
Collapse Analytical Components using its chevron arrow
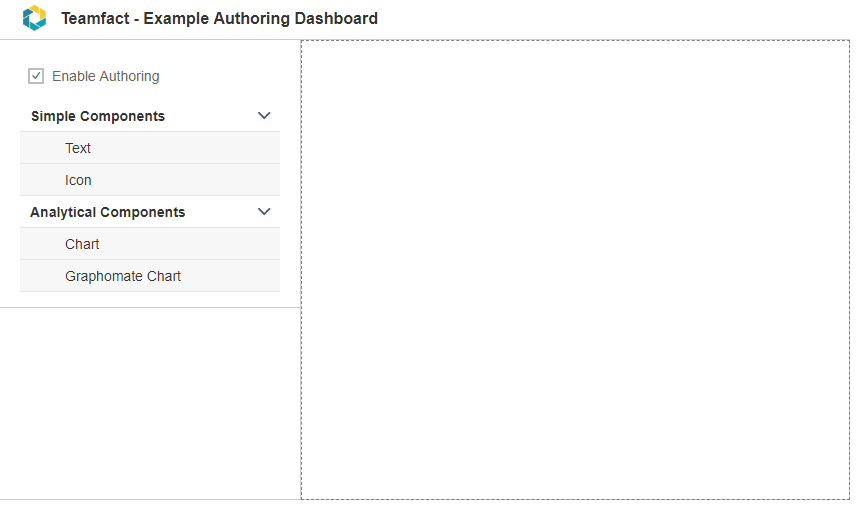pyautogui.click(x=264, y=212)
